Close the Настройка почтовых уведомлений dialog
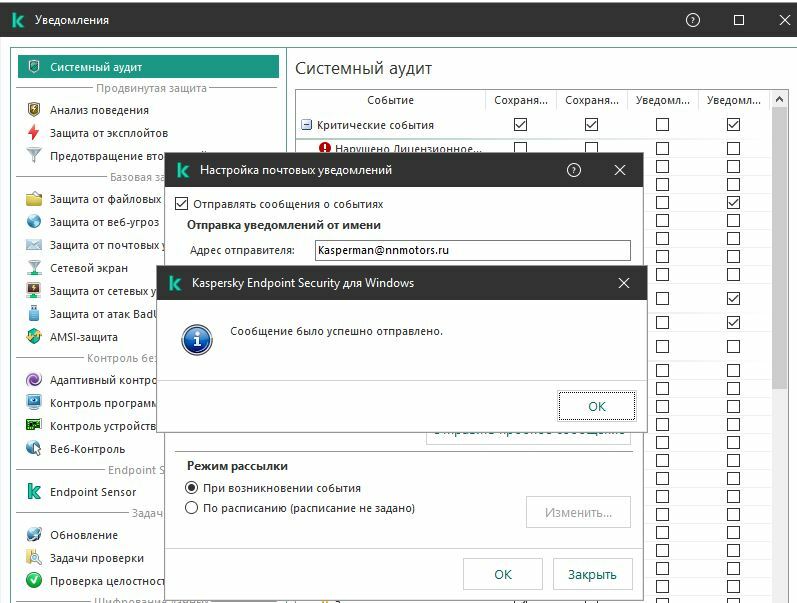The width and height of the screenshot is (797, 603). point(620,170)
